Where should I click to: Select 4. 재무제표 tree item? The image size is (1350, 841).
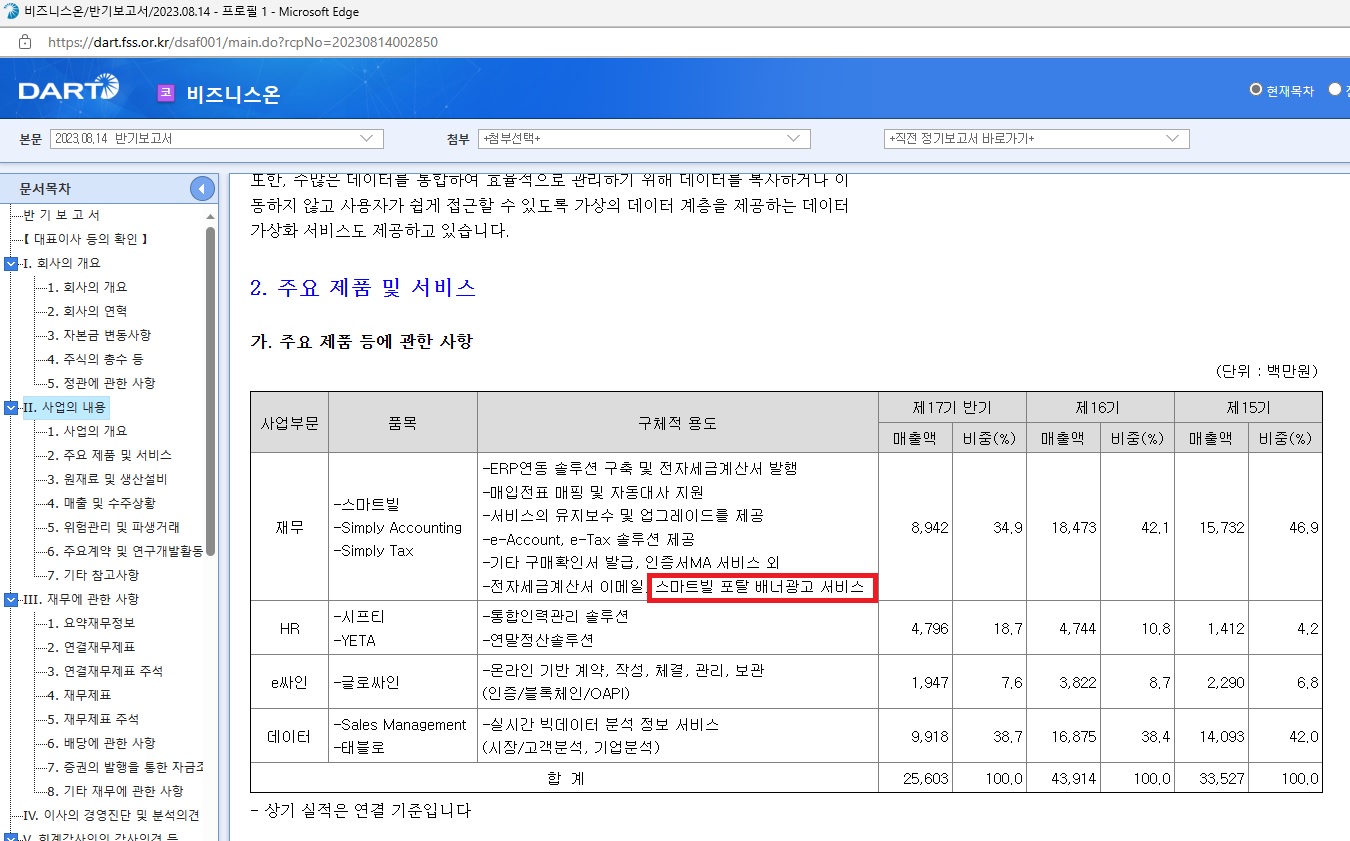[79, 695]
